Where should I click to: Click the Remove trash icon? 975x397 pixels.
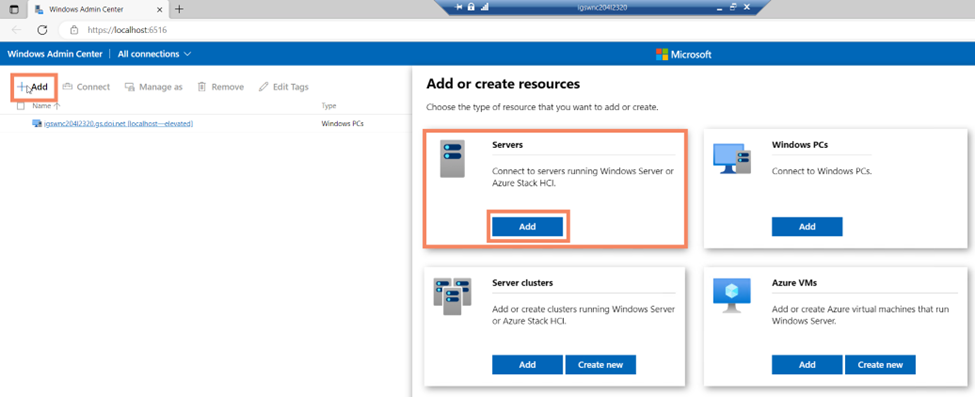201,87
